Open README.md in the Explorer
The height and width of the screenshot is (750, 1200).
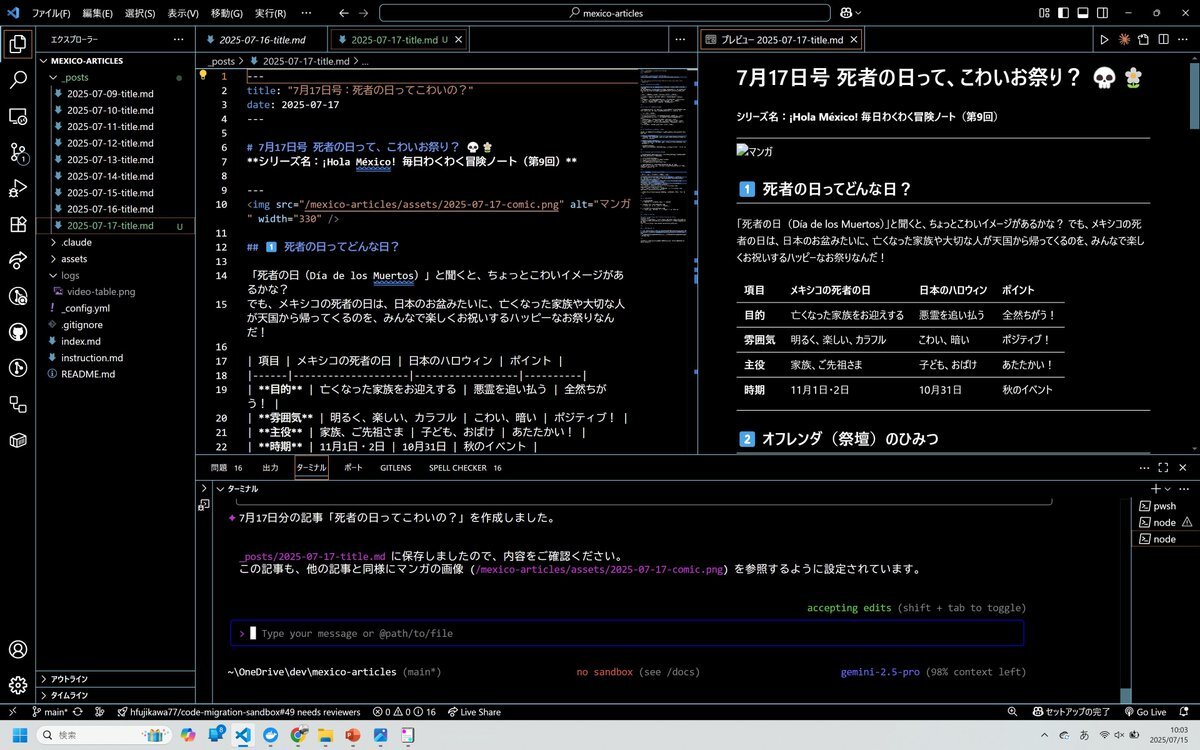(87, 374)
